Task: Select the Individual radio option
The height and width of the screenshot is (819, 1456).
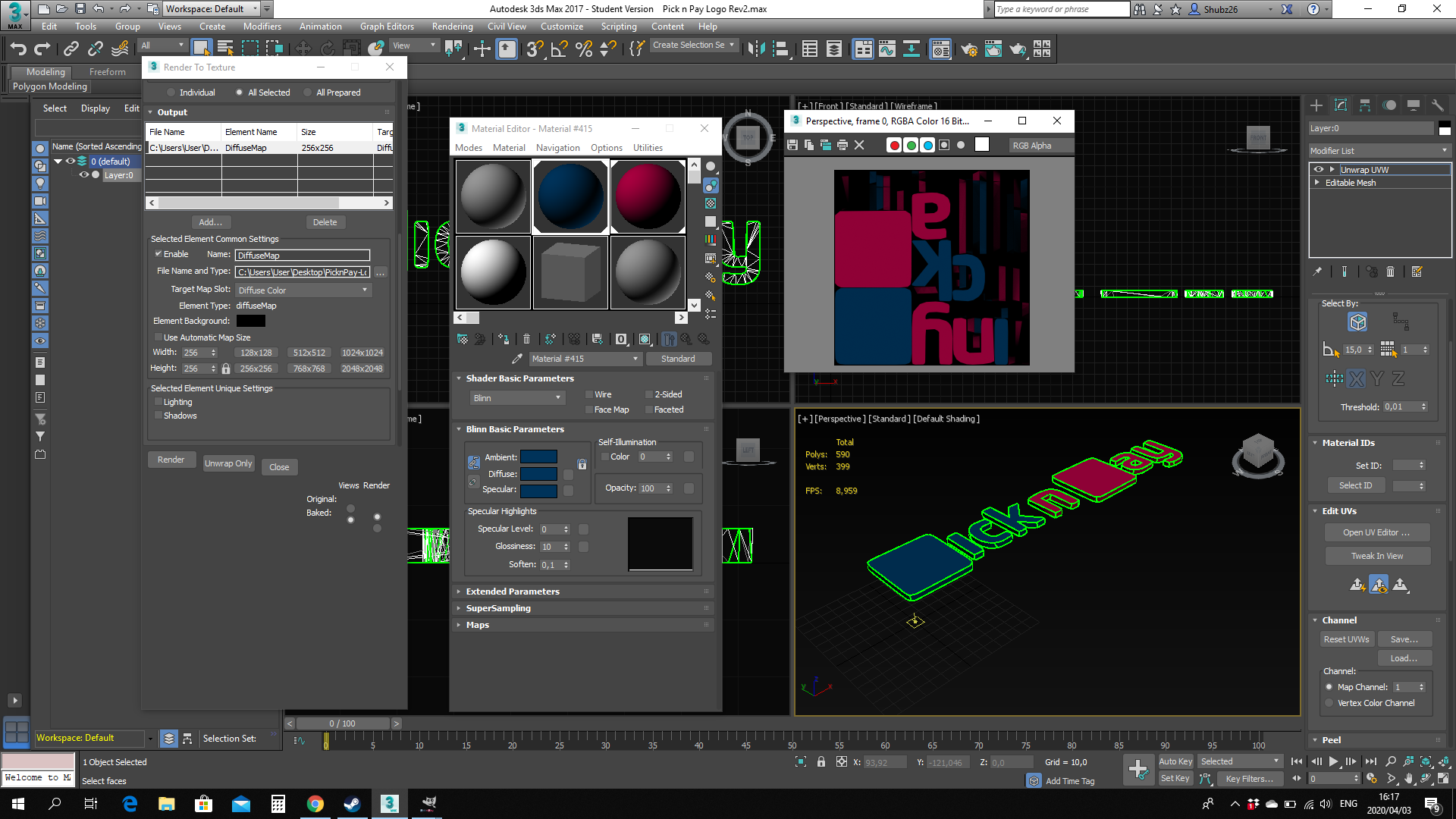Action: click(x=171, y=93)
